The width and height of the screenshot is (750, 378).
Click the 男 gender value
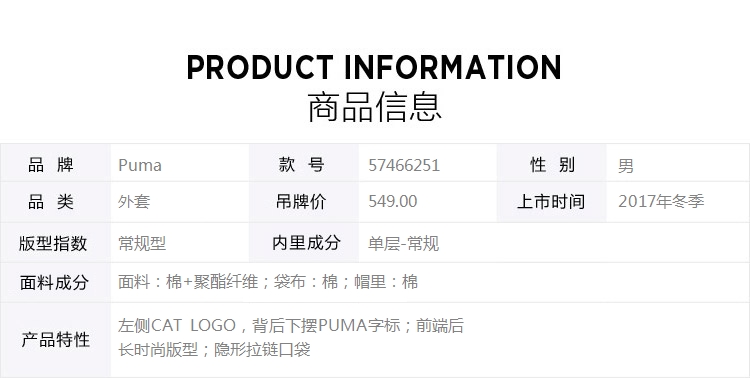pos(626,166)
